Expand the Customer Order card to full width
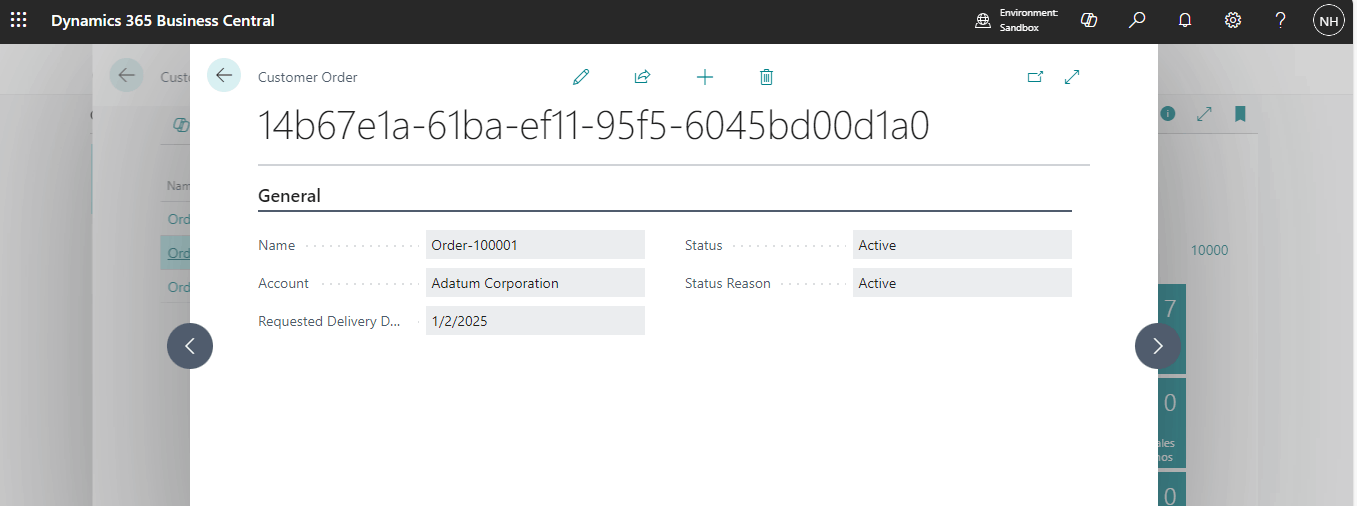 pyautogui.click(x=1073, y=77)
